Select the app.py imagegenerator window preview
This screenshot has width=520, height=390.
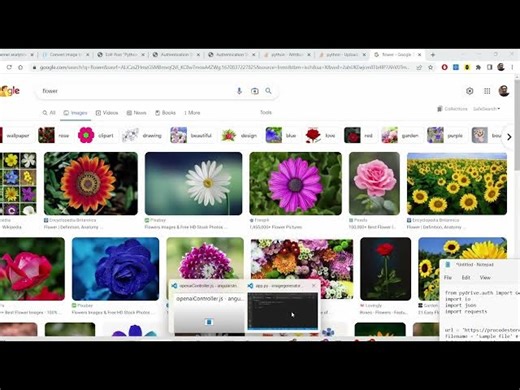click(x=282, y=306)
